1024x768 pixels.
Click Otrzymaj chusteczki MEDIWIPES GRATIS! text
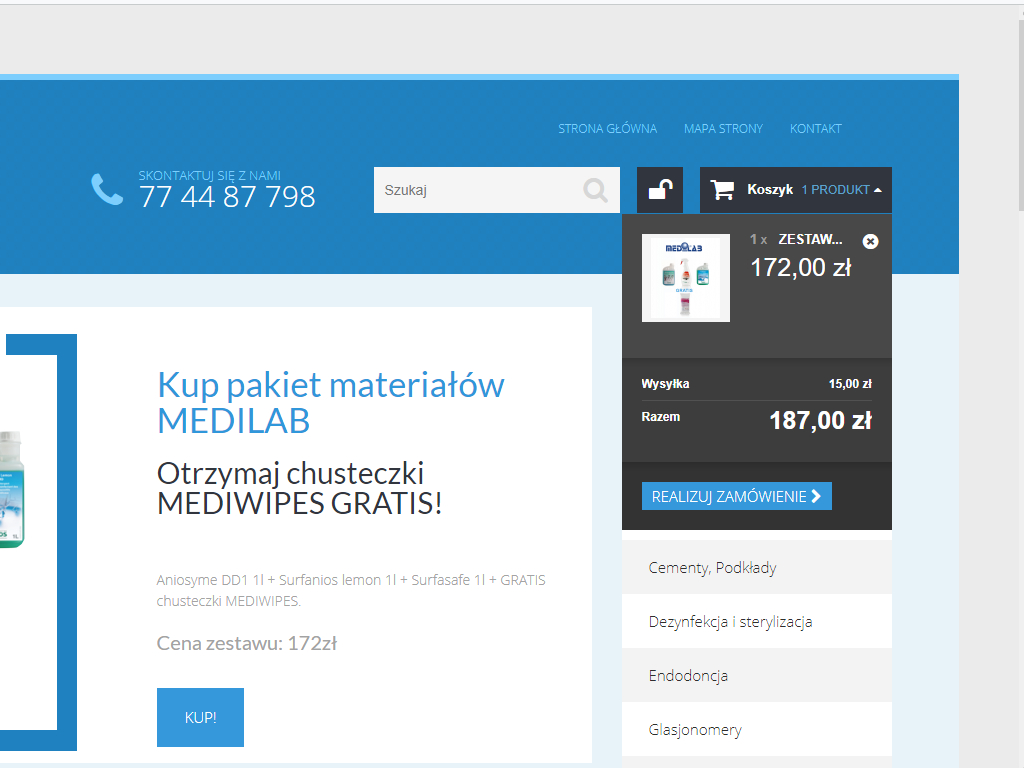pyautogui.click(x=300, y=488)
